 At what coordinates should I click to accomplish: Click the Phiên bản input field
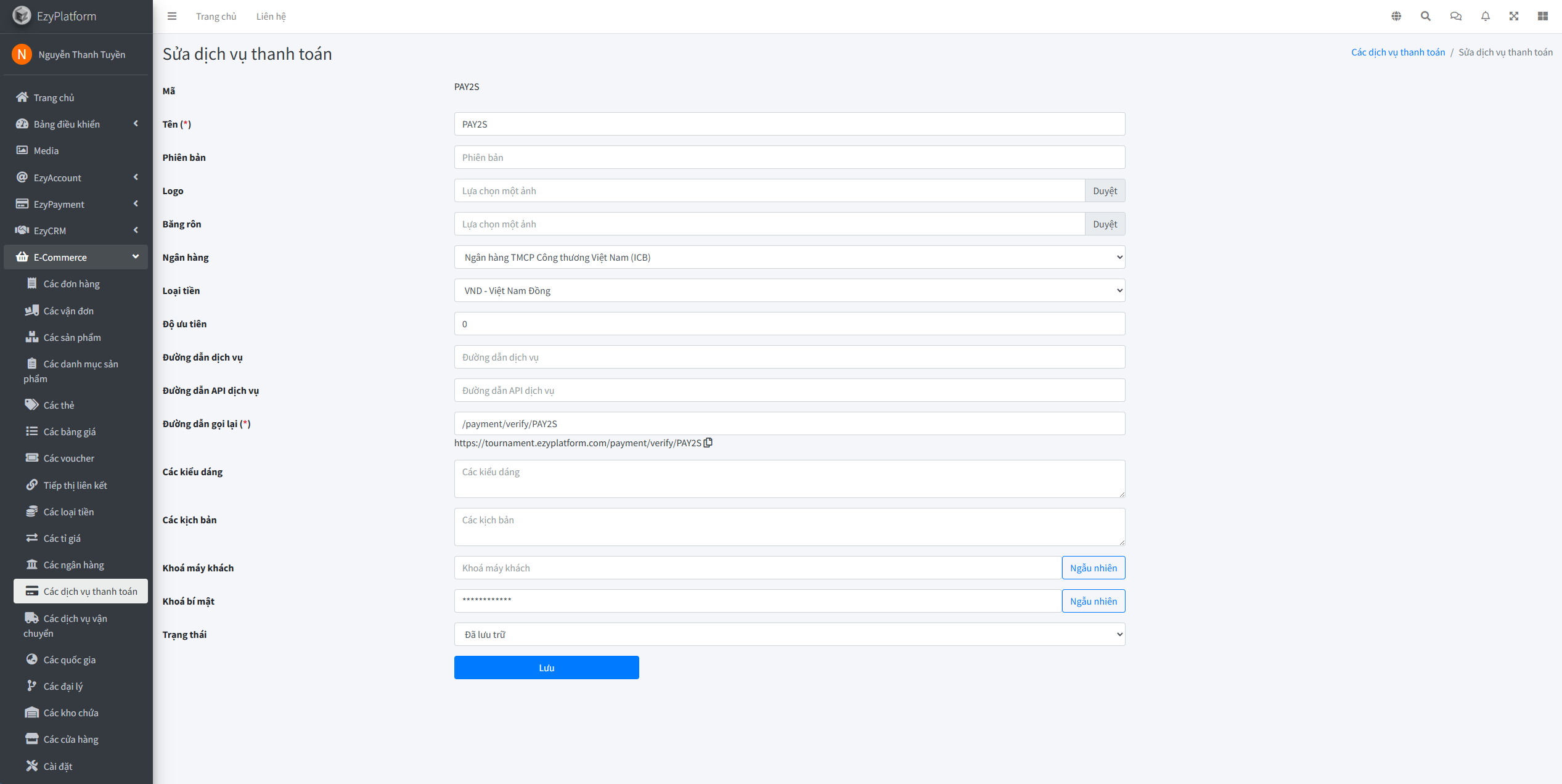[x=789, y=157]
